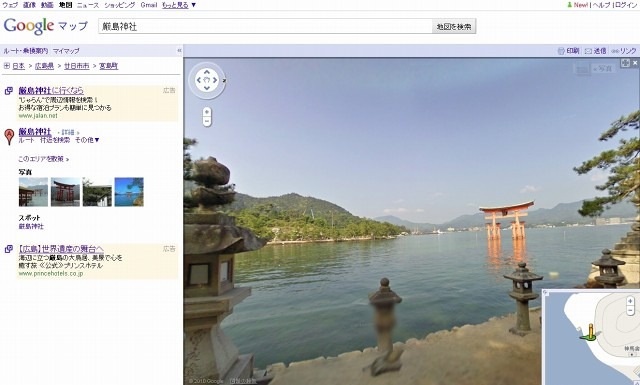Screen dimensions: 640x385
Task: Open the ad link 厳島神社に行くなら
Action: [x=51, y=91]
